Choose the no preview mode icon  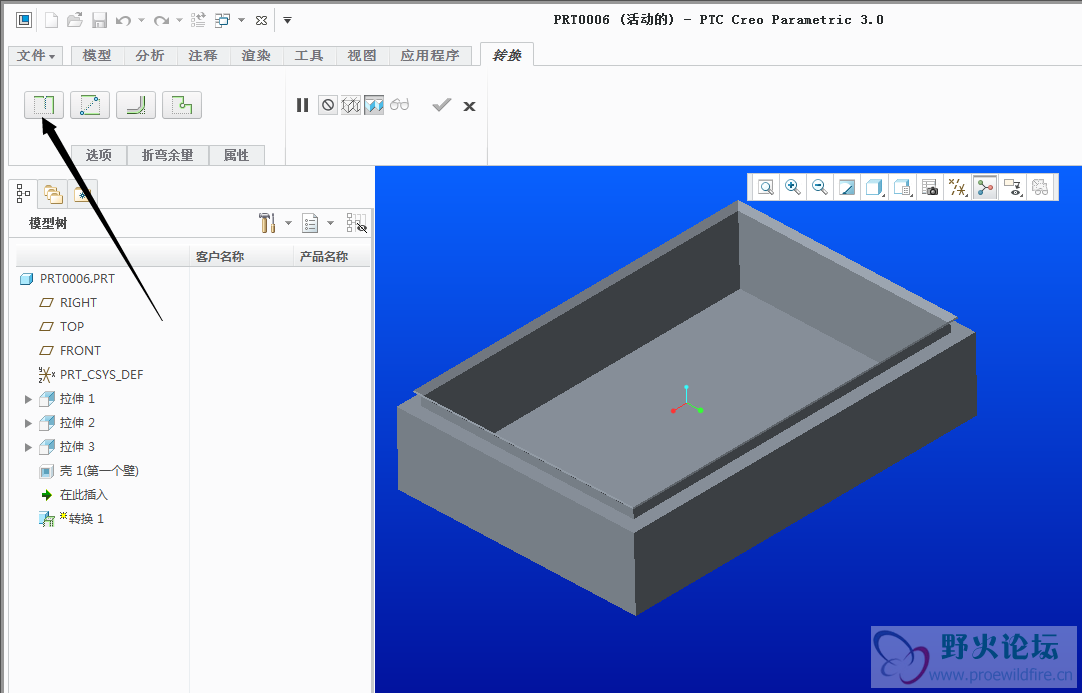pyautogui.click(x=328, y=105)
